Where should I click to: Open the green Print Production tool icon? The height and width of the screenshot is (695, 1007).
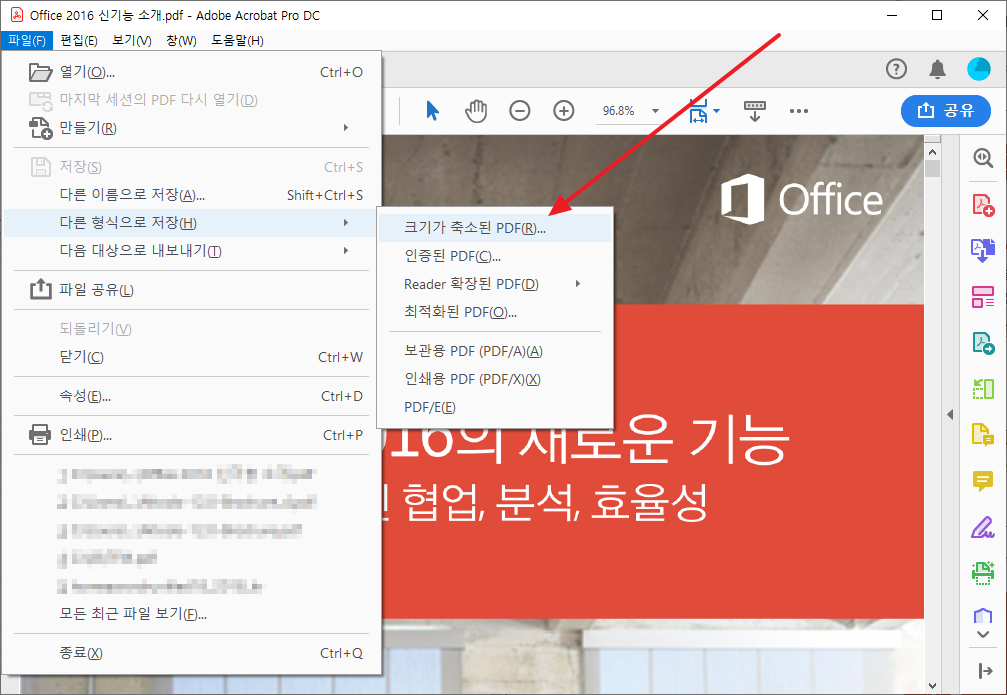(983, 572)
